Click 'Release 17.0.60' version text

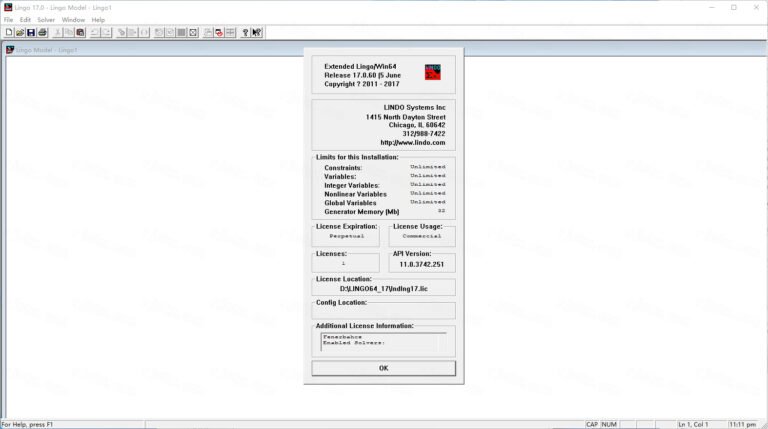(350, 75)
